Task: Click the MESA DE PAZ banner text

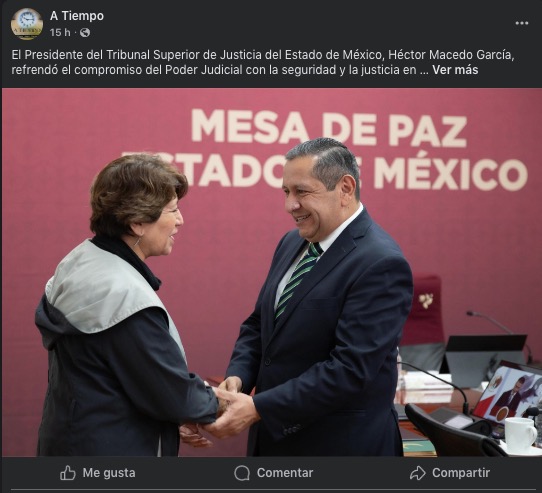Action: [328, 128]
